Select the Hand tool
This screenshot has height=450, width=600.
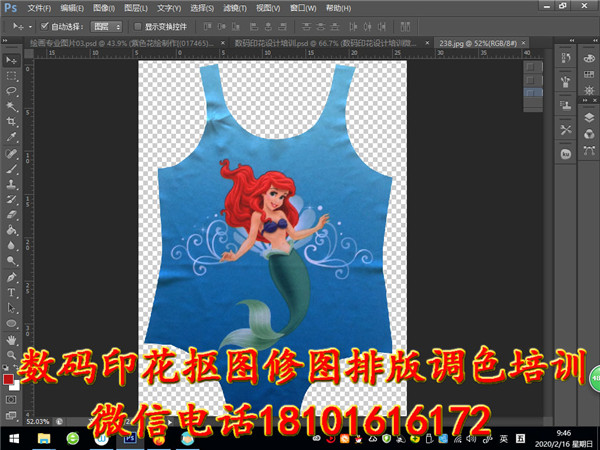coord(11,340)
